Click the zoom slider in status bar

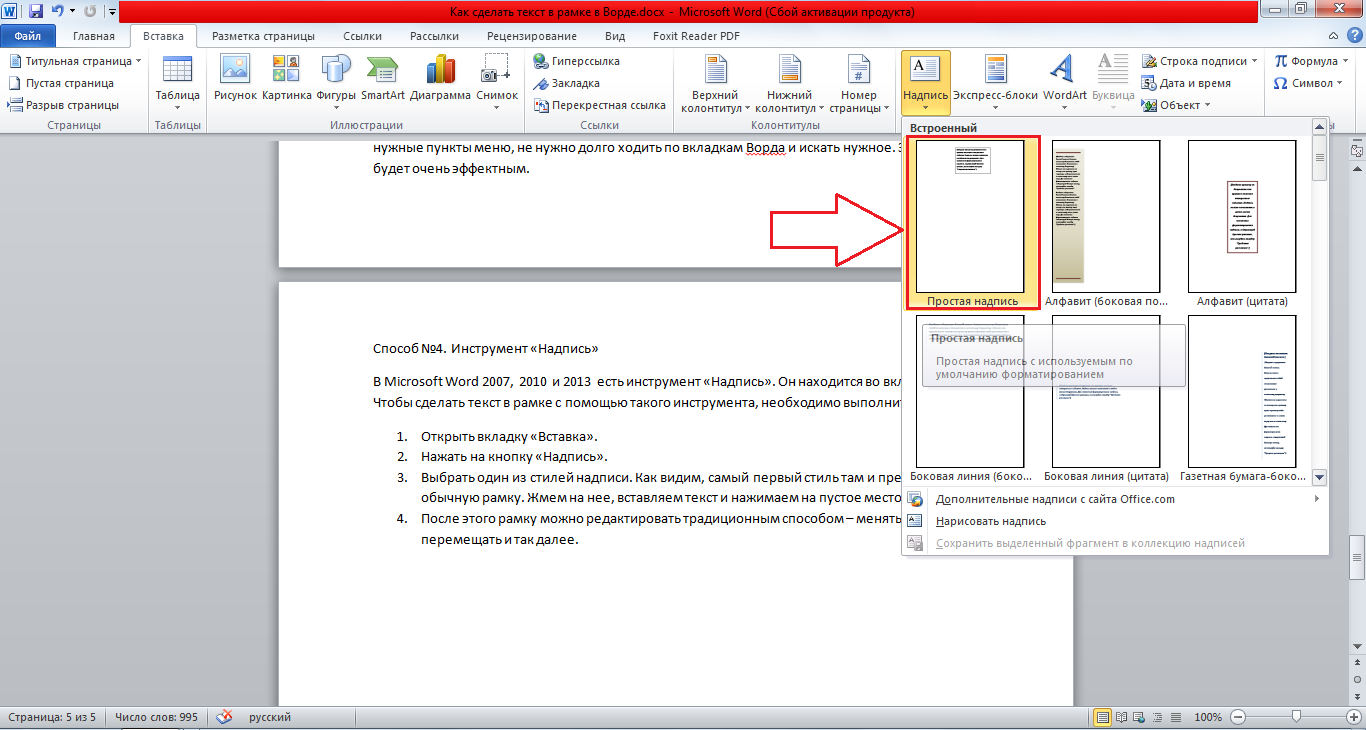1296,717
